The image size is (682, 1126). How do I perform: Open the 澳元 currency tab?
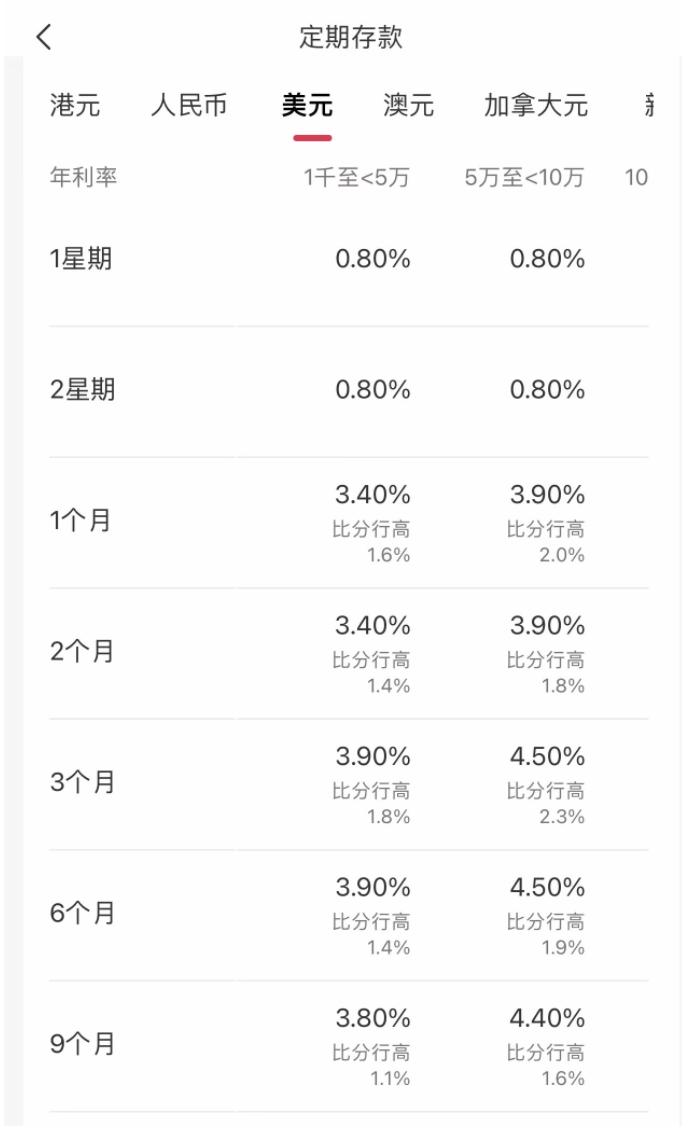tap(409, 105)
